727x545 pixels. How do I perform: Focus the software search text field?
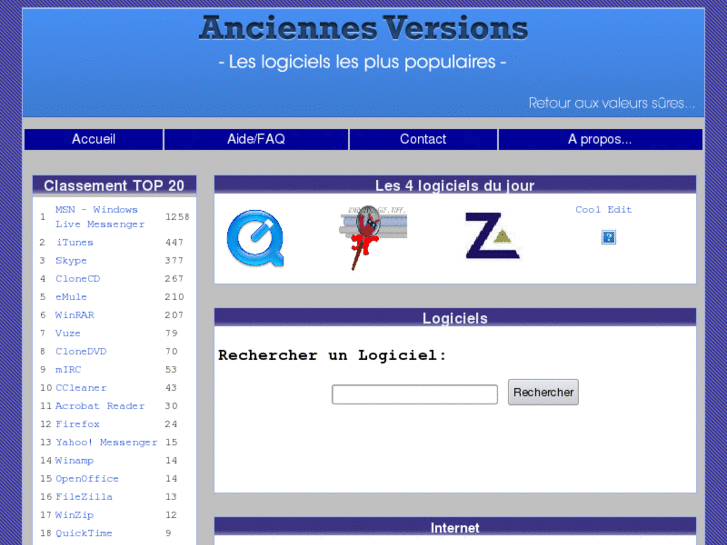click(415, 394)
